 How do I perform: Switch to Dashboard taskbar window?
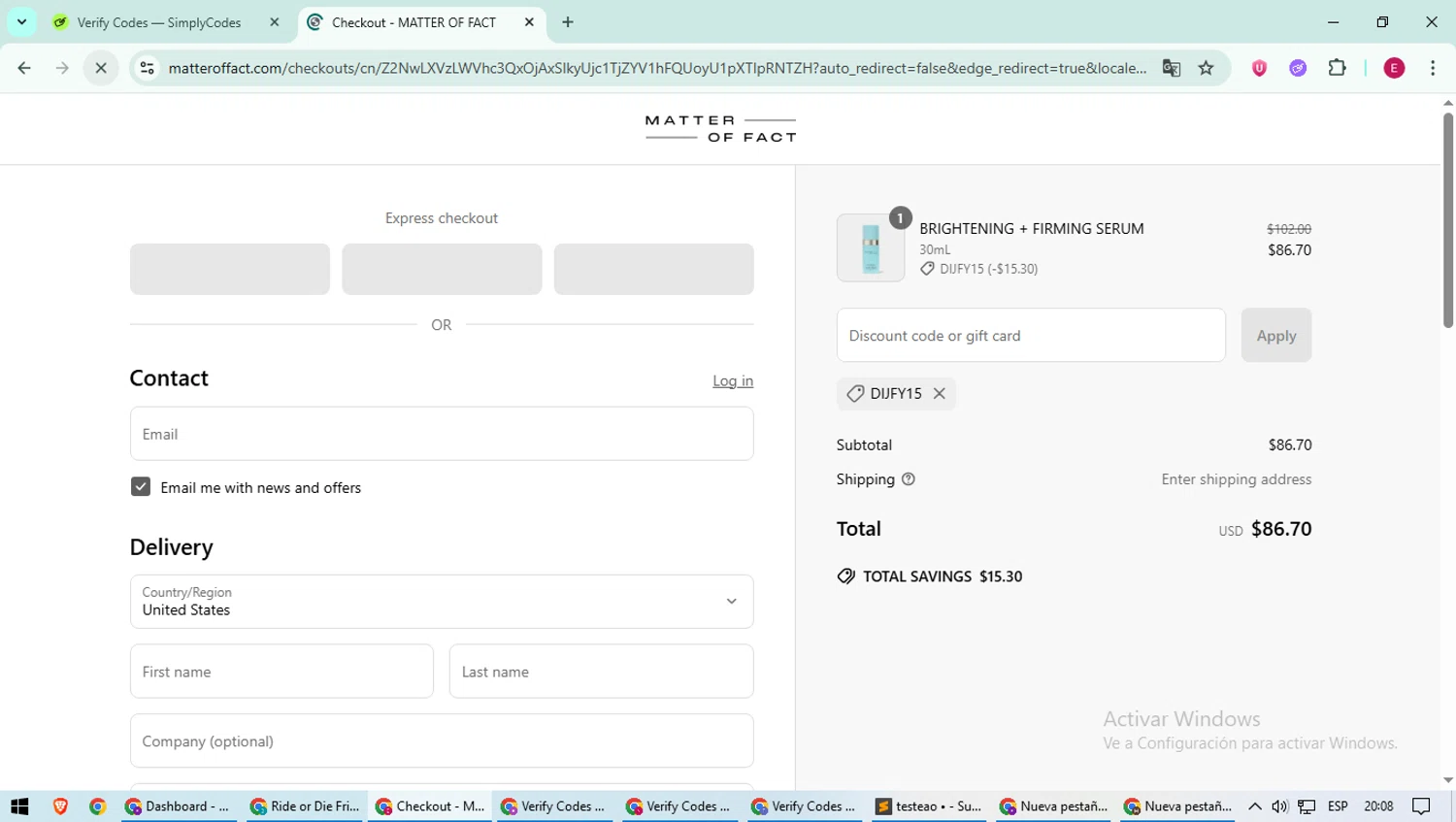tap(179, 806)
